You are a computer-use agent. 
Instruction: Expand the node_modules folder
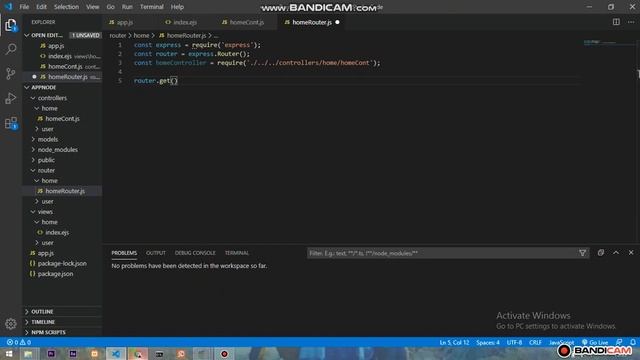pyautogui.click(x=58, y=150)
